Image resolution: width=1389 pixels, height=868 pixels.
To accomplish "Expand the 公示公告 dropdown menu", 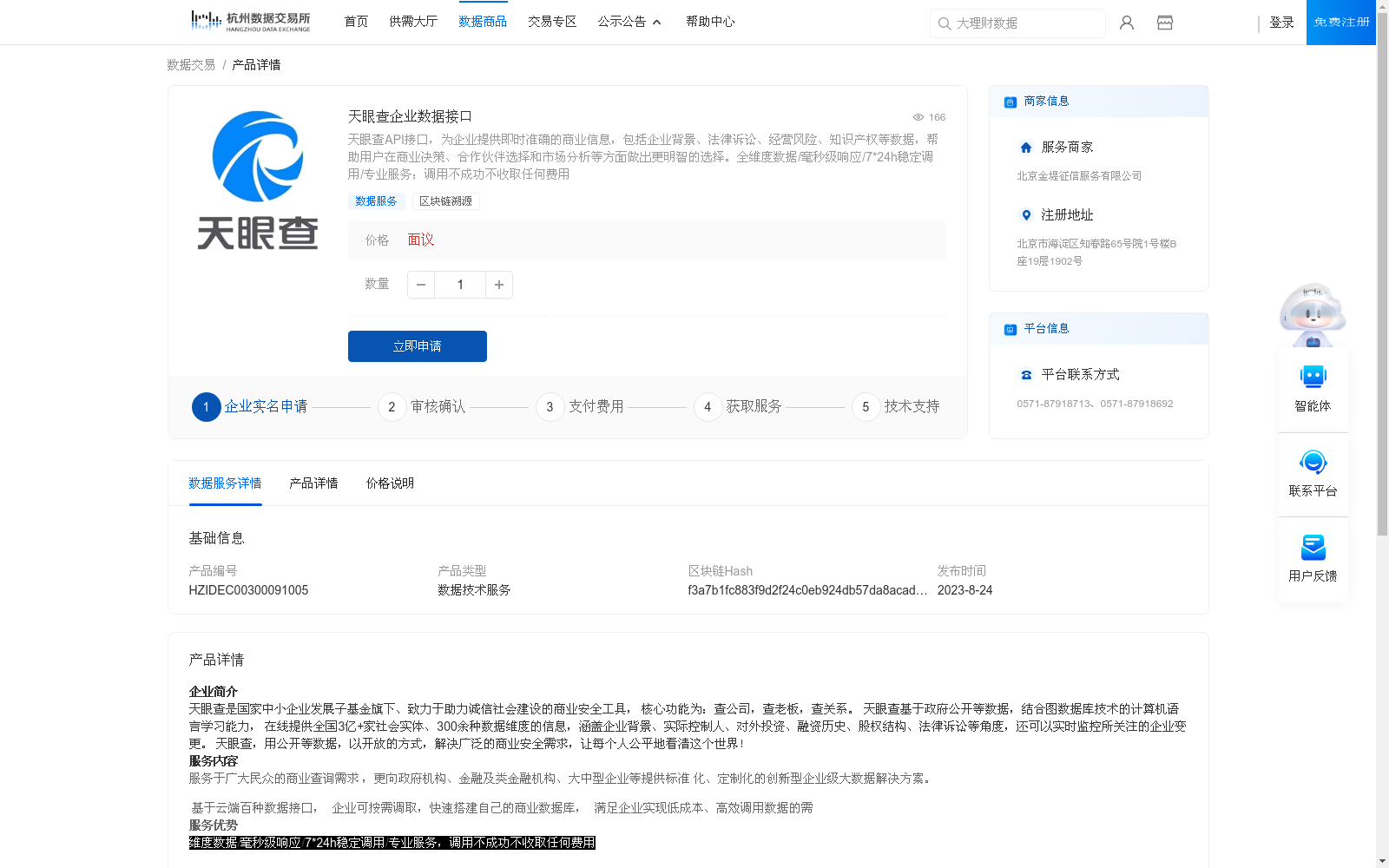I will pos(629,22).
